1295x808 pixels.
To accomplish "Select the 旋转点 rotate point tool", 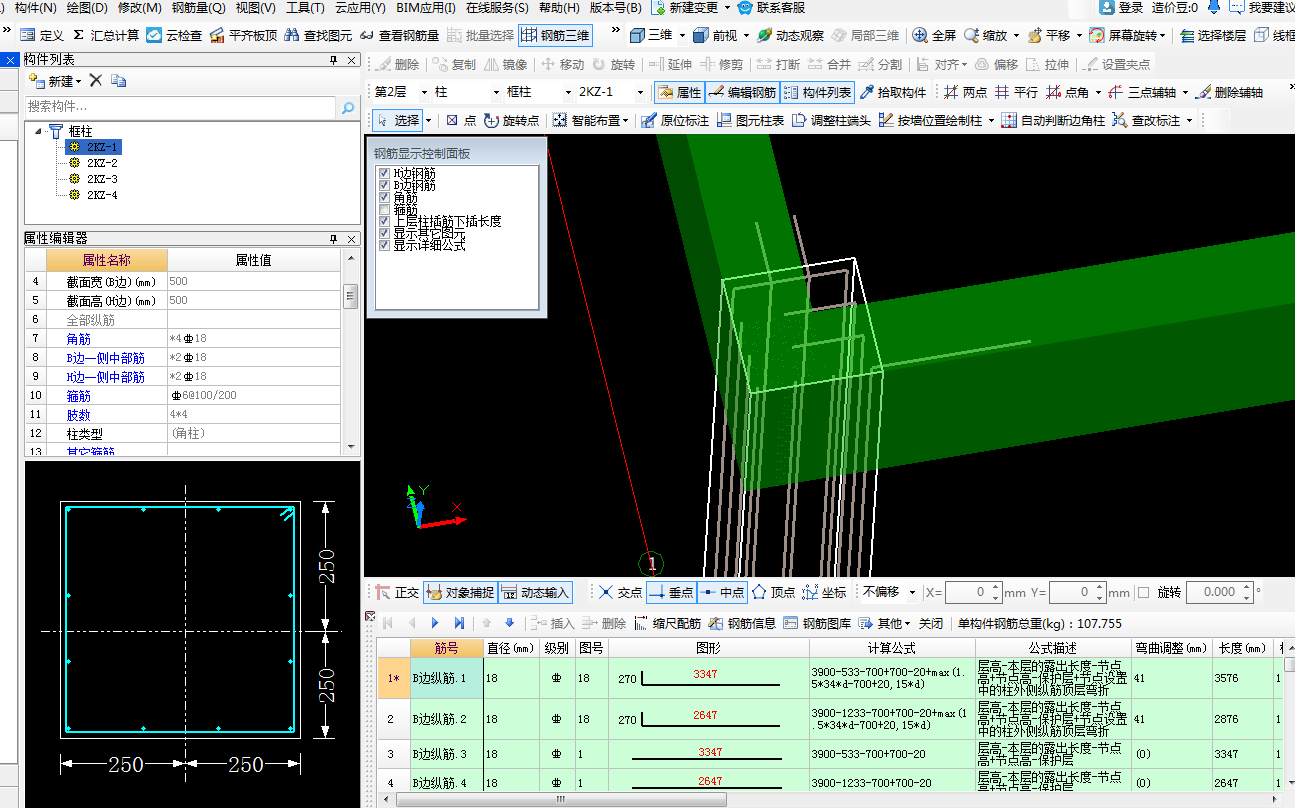I will click(x=511, y=120).
